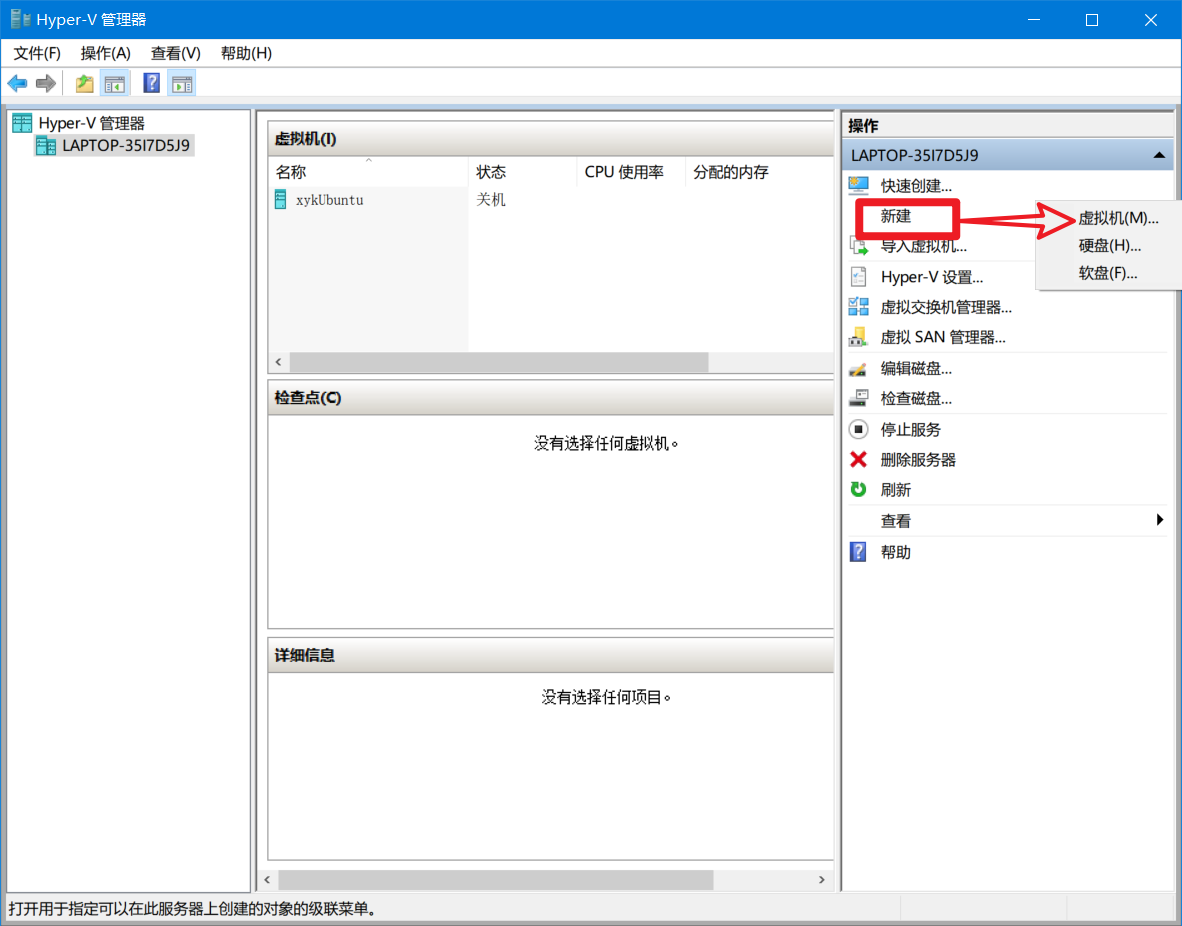The width and height of the screenshot is (1182, 926).
Task: Toggle the console tree pane toolbar icon
Action: (x=115, y=84)
